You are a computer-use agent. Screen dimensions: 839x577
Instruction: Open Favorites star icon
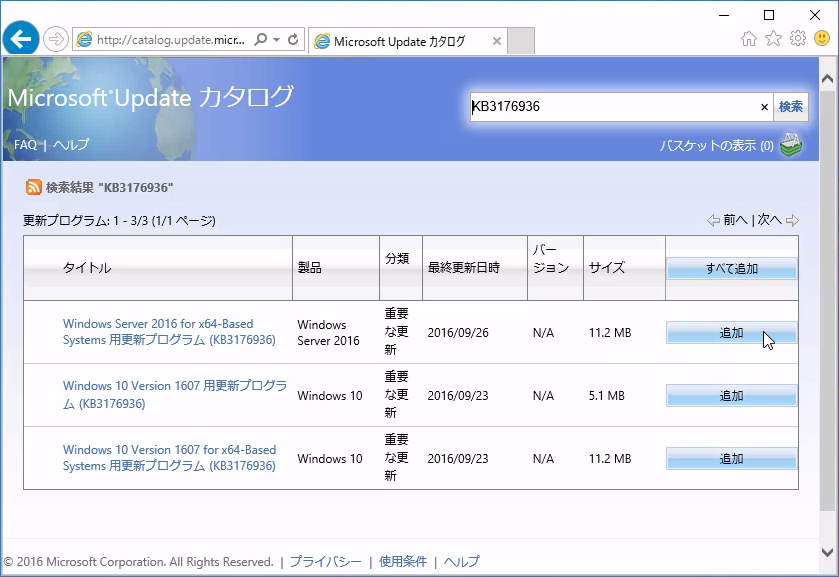click(x=773, y=39)
